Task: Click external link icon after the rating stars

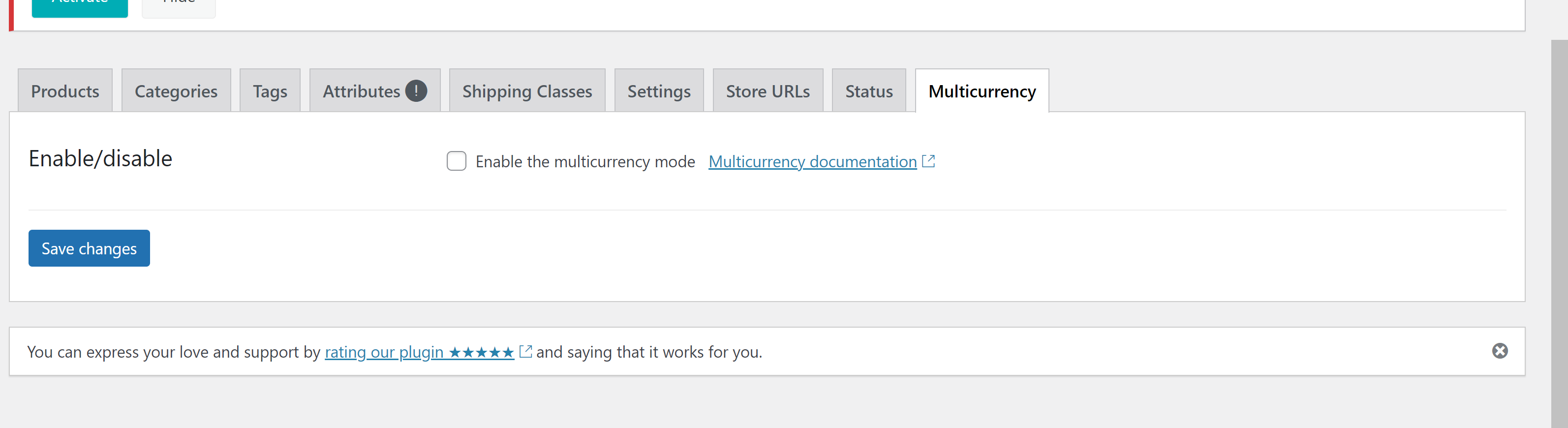Action: [x=525, y=351]
